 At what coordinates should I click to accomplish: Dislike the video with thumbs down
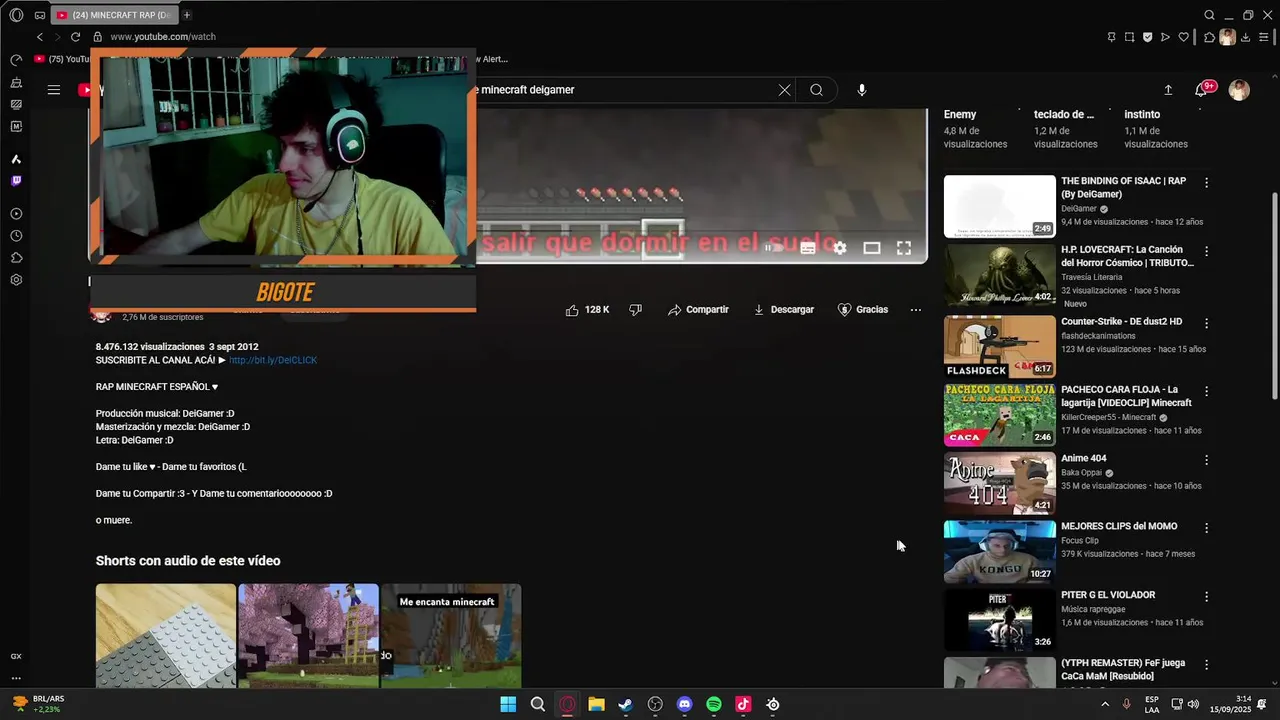(x=635, y=310)
